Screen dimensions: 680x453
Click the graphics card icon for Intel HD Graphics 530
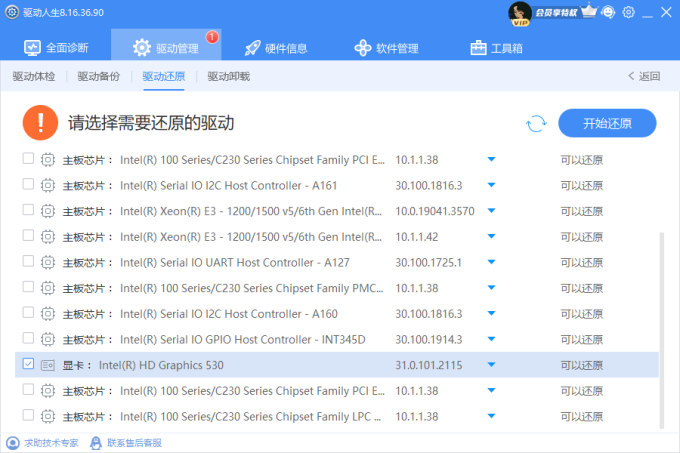(x=48, y=365)
